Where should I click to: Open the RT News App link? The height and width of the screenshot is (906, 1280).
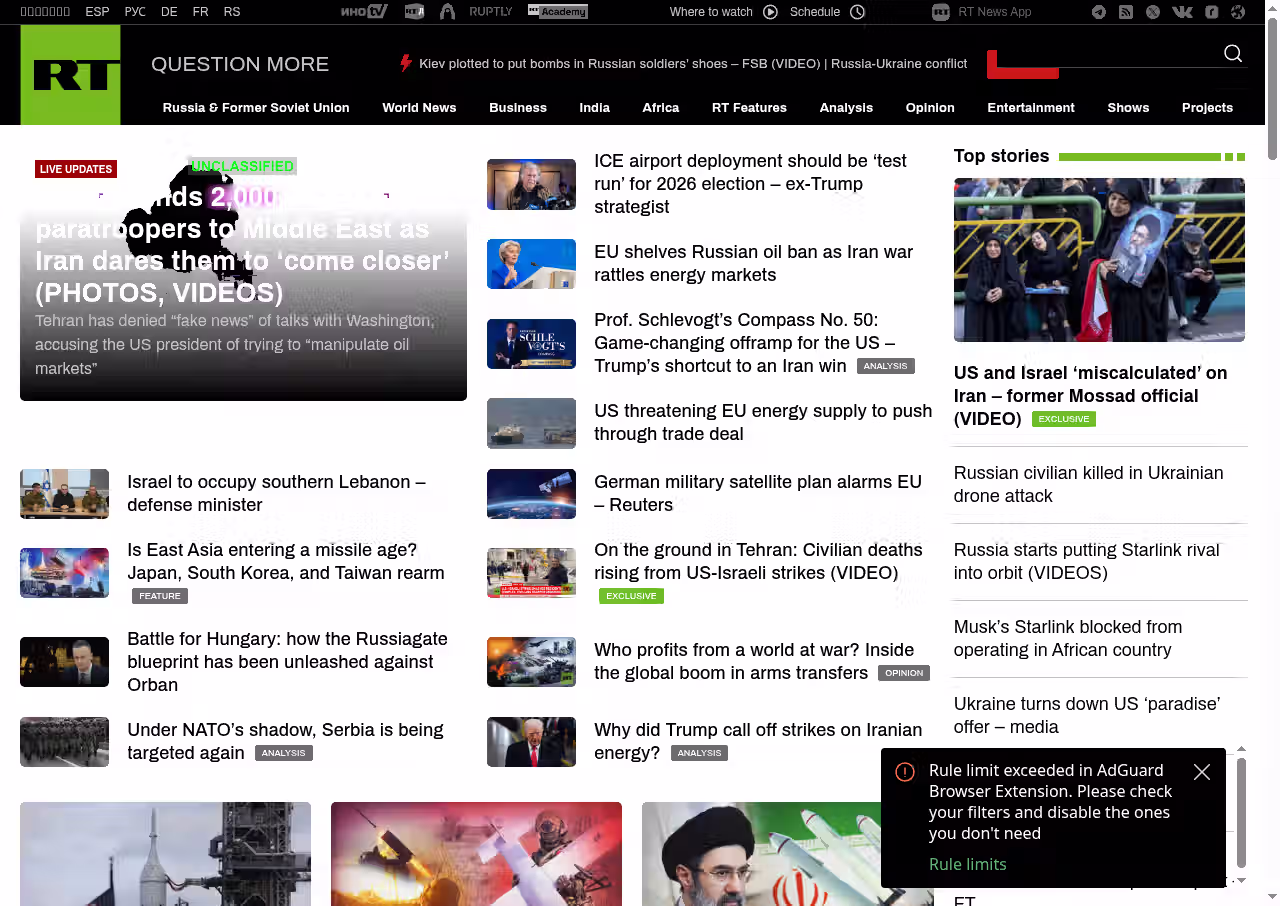[994, 12]
